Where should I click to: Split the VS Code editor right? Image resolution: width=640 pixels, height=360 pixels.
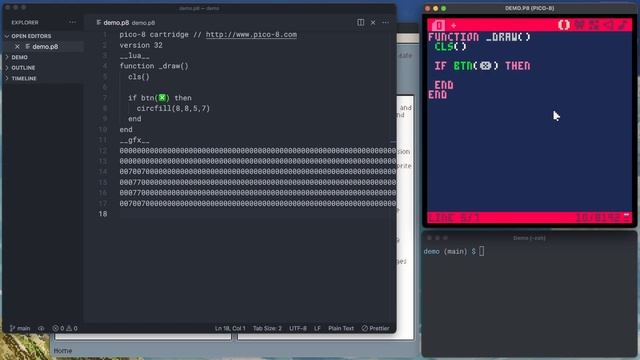[x=360, y=22]
